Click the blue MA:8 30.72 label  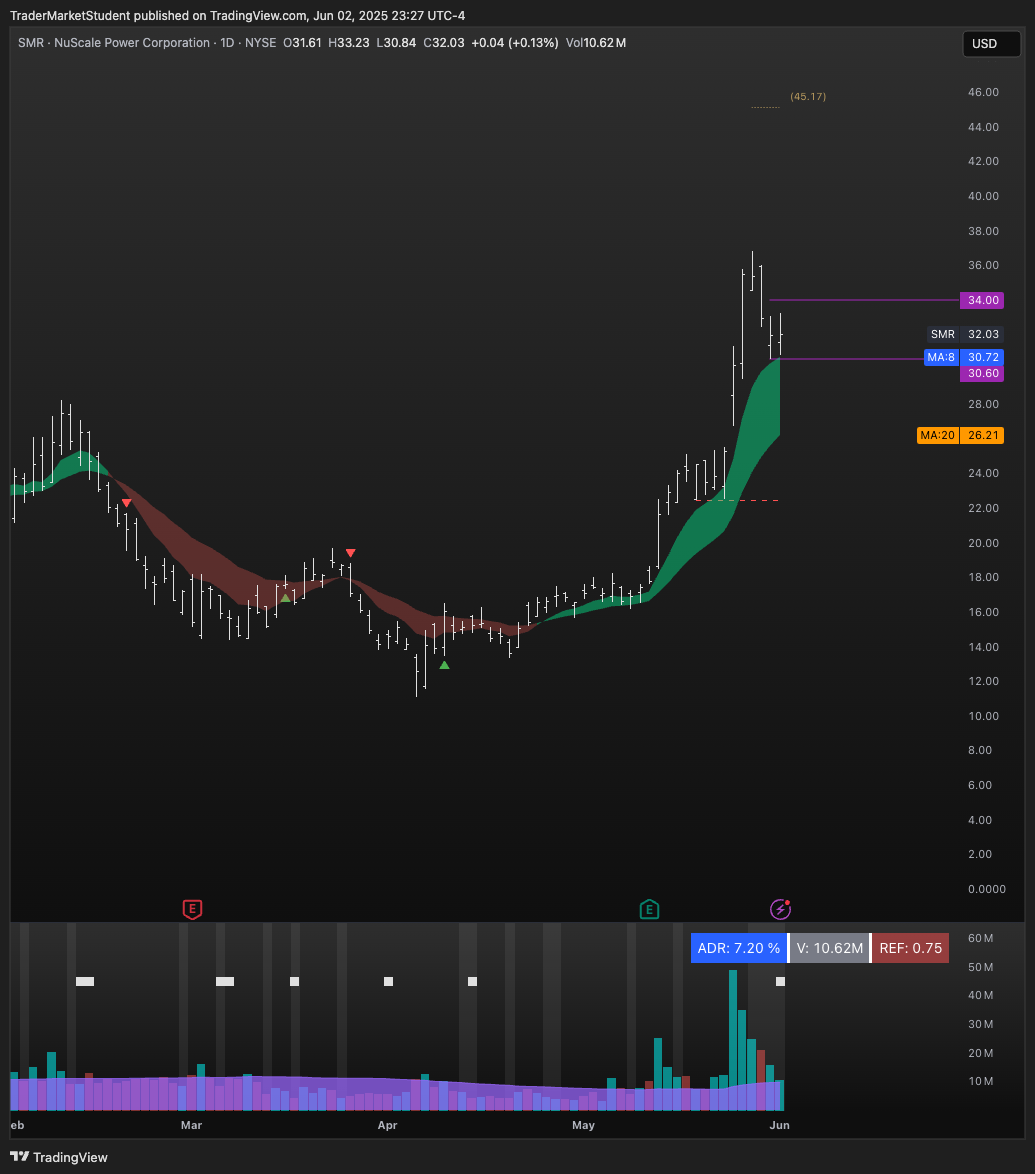coord(965,357)
